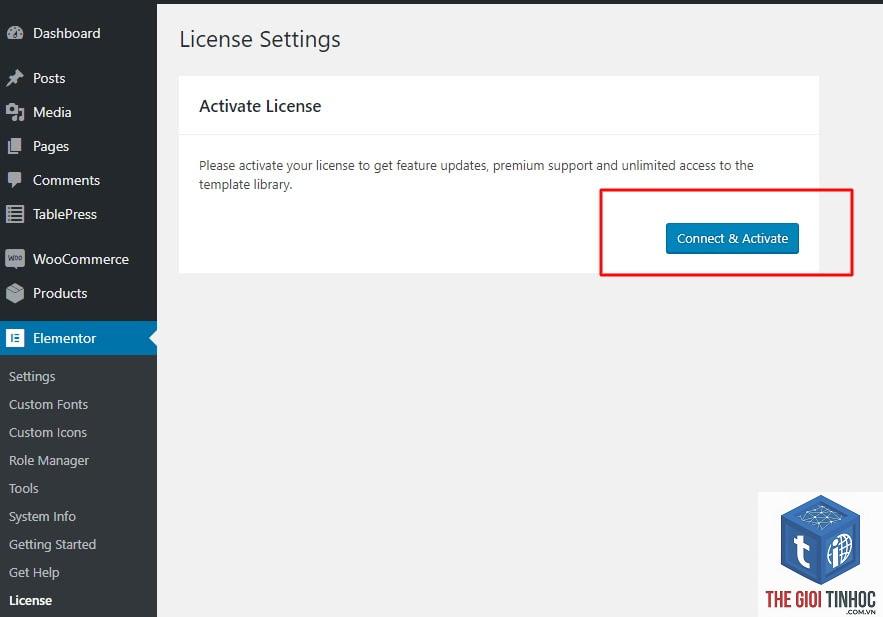Click the Comments speech bubble icon
The image size is (883, 617).
click(15, 180)
